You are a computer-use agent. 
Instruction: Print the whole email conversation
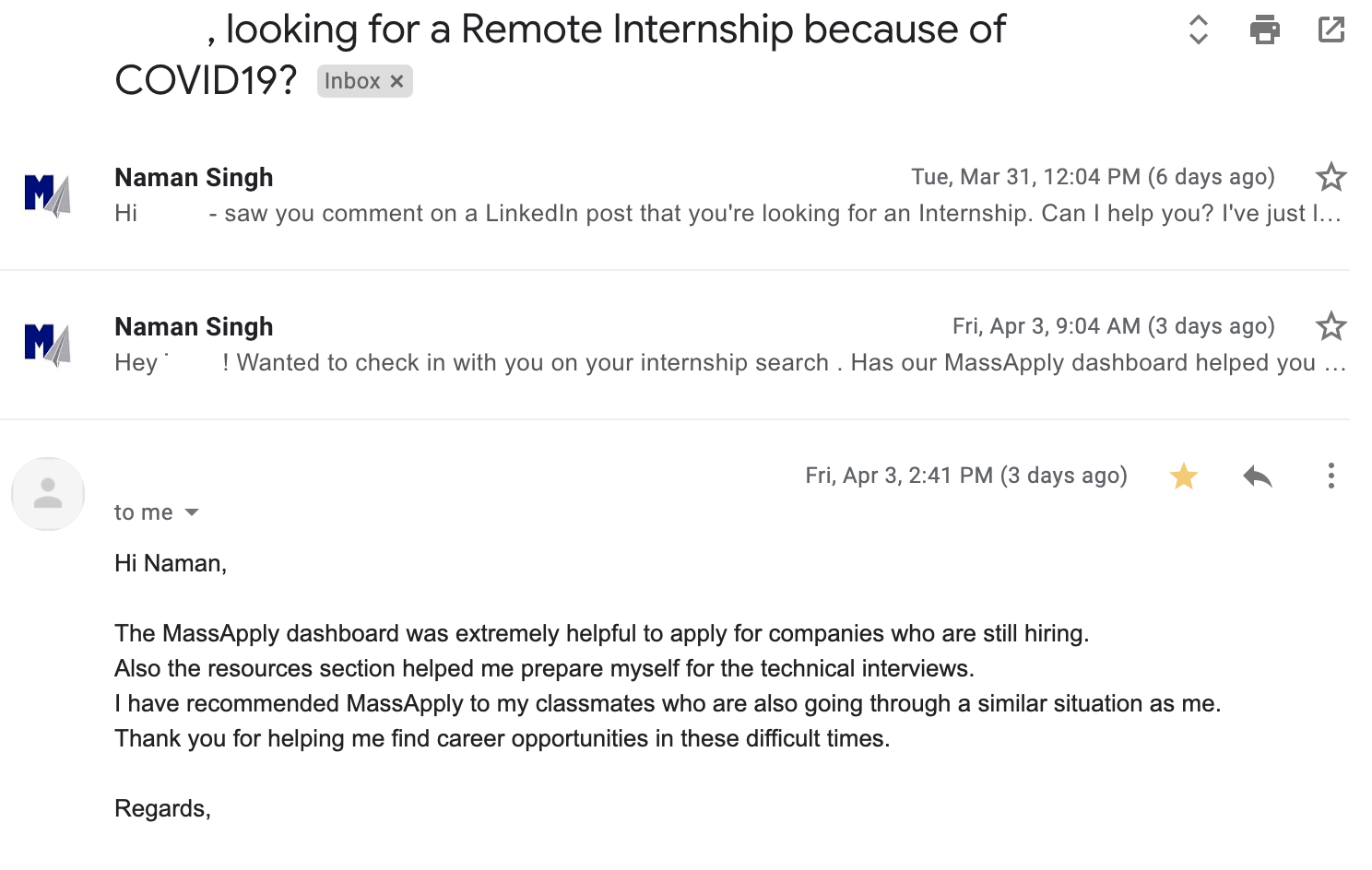[x=1264, y=29]
